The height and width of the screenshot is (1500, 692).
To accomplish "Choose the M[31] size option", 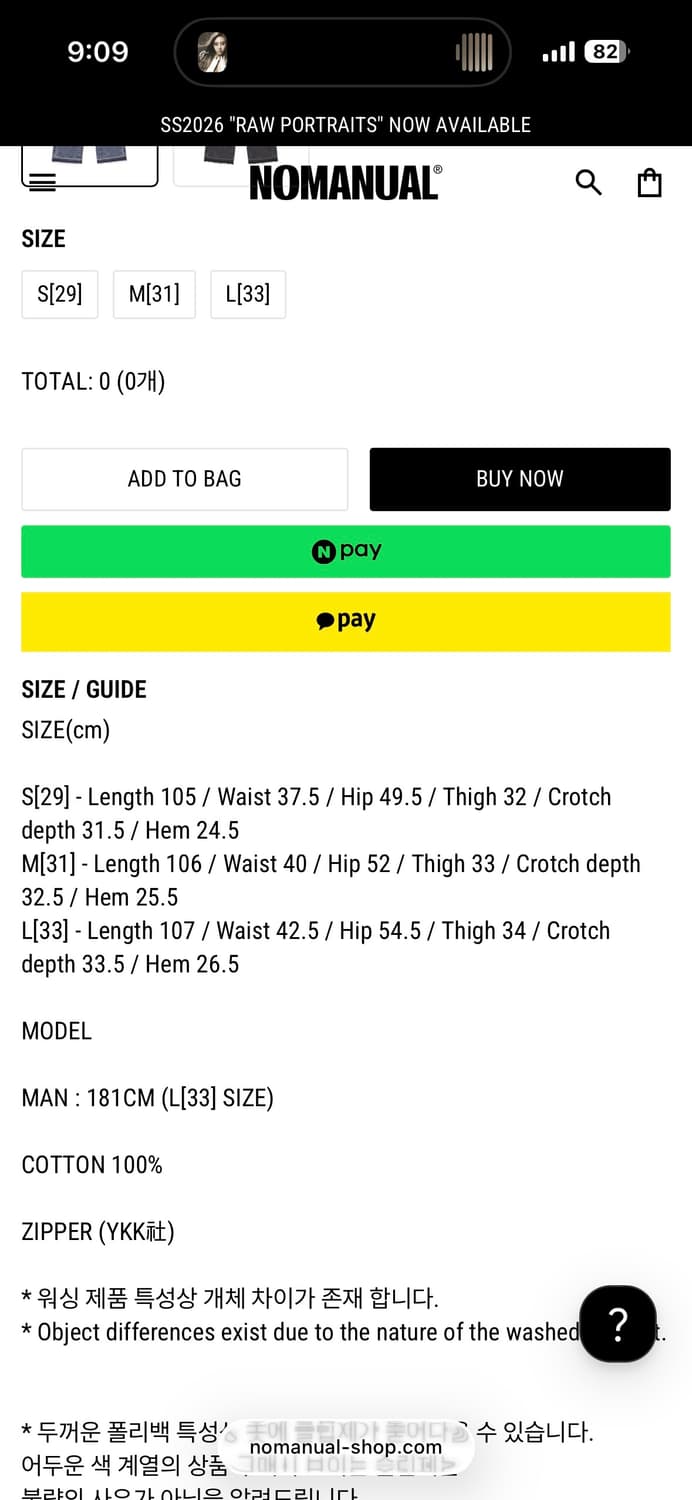I will (x=154, y=294).
